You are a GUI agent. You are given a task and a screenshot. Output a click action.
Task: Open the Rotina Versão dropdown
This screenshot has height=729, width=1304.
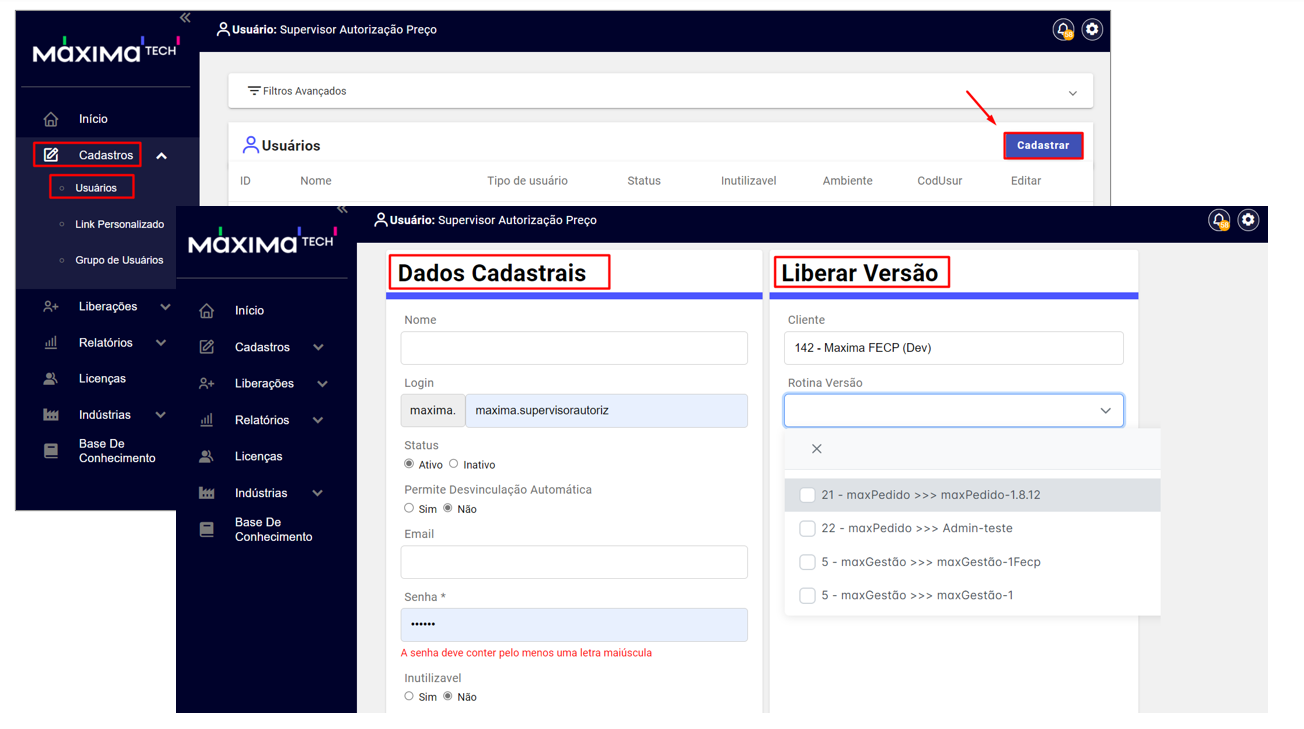click(x=953, y=411)
